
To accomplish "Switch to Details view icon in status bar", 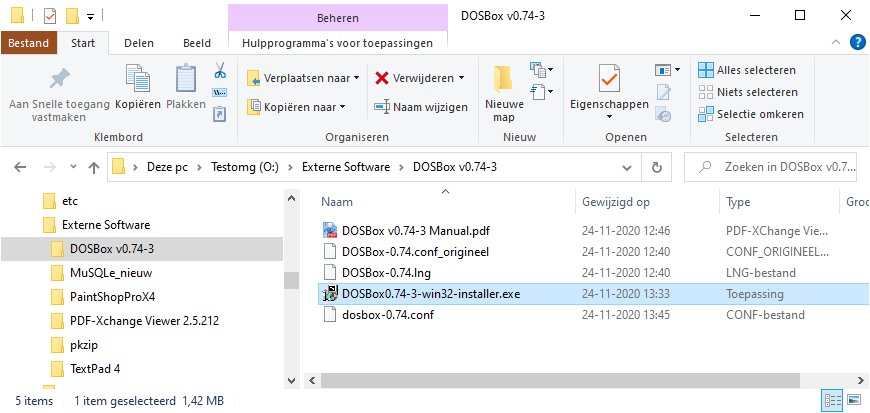I will (831, 400).
